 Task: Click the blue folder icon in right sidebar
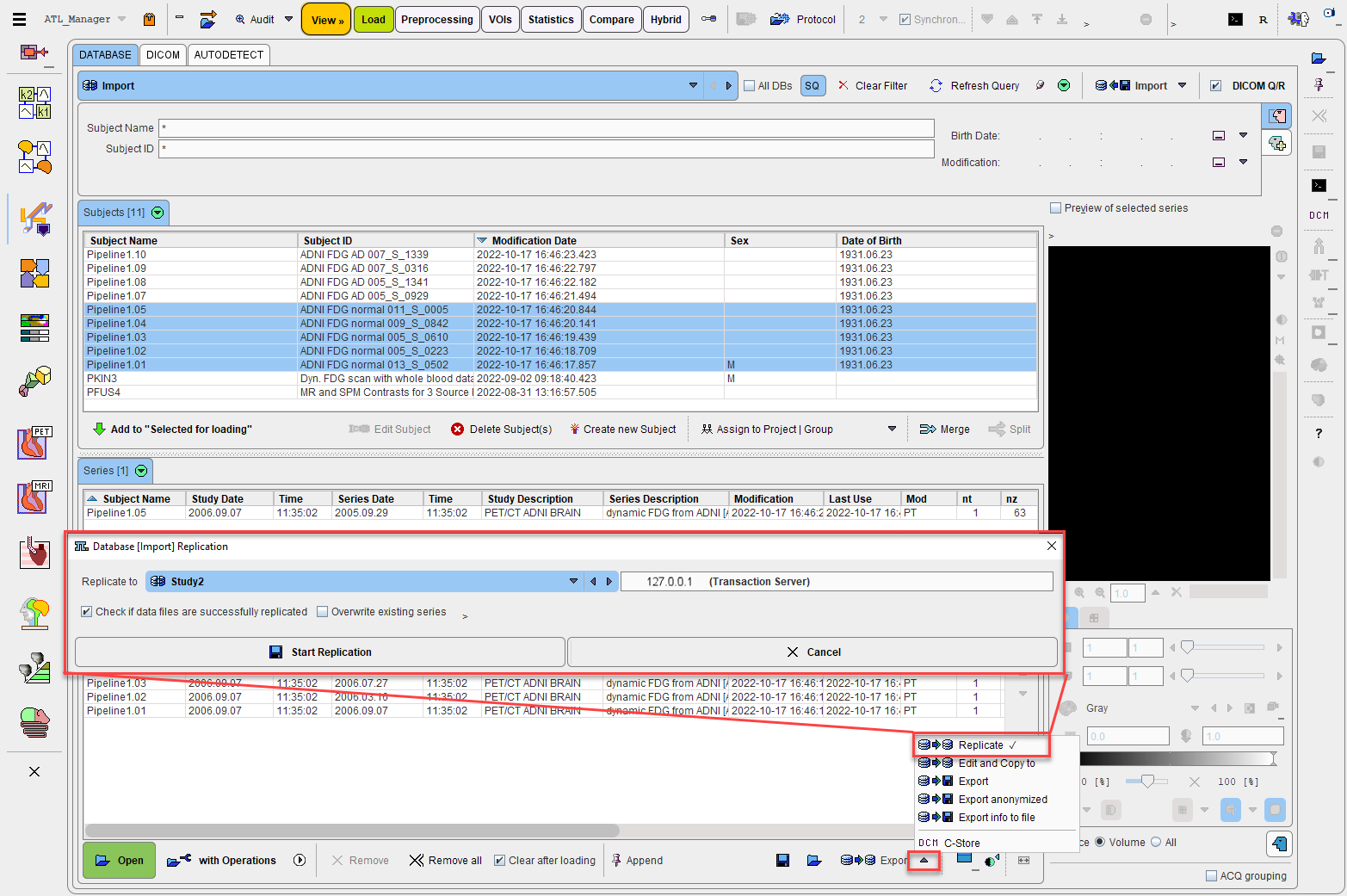1319,59
